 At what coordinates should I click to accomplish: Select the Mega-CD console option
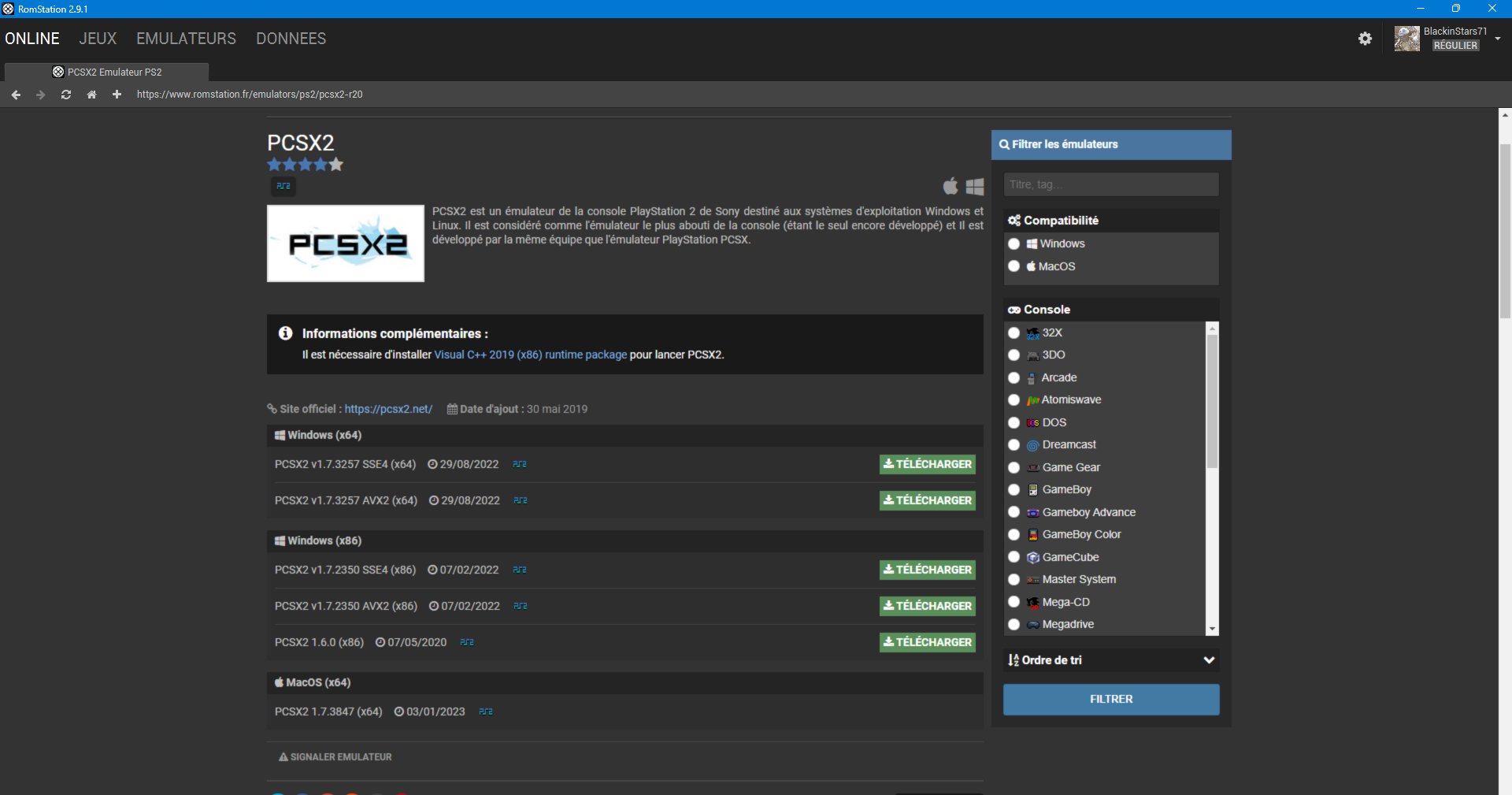1014,602
